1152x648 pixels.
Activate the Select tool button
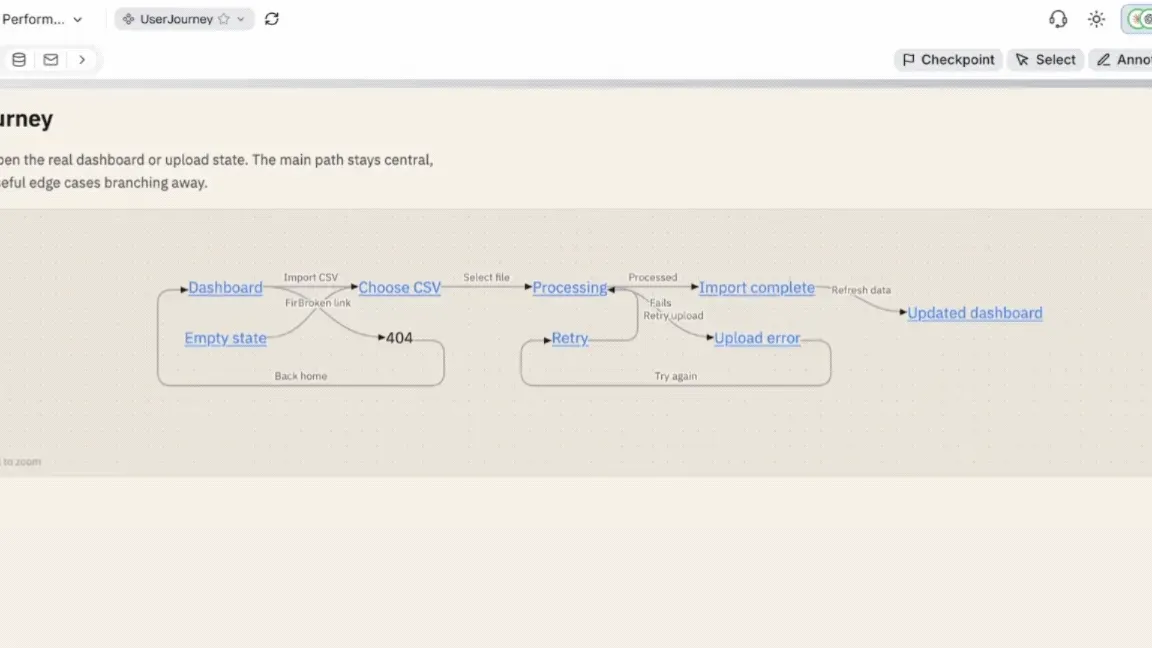[1045, 60]
